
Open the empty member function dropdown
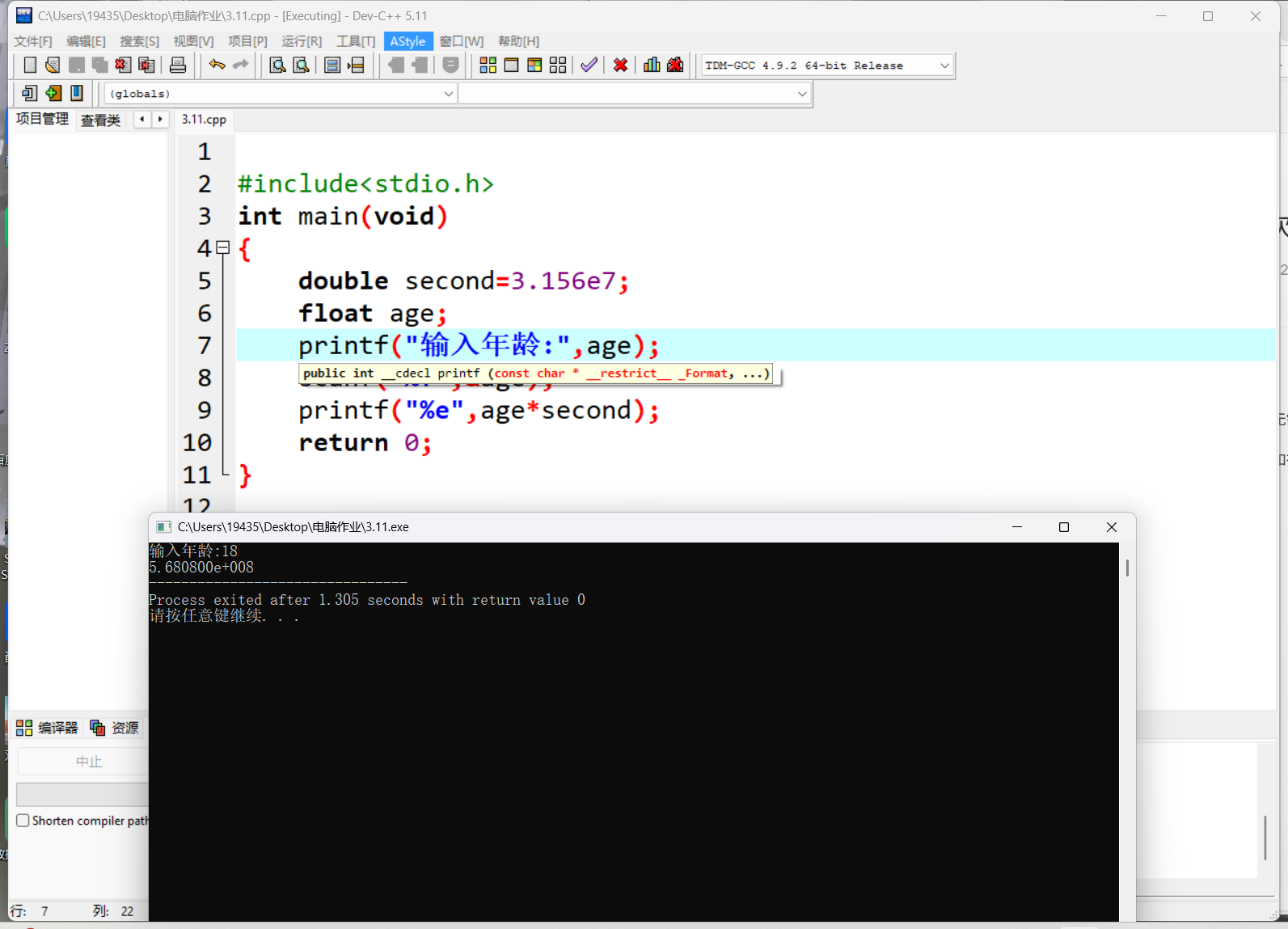pos(635,94)
